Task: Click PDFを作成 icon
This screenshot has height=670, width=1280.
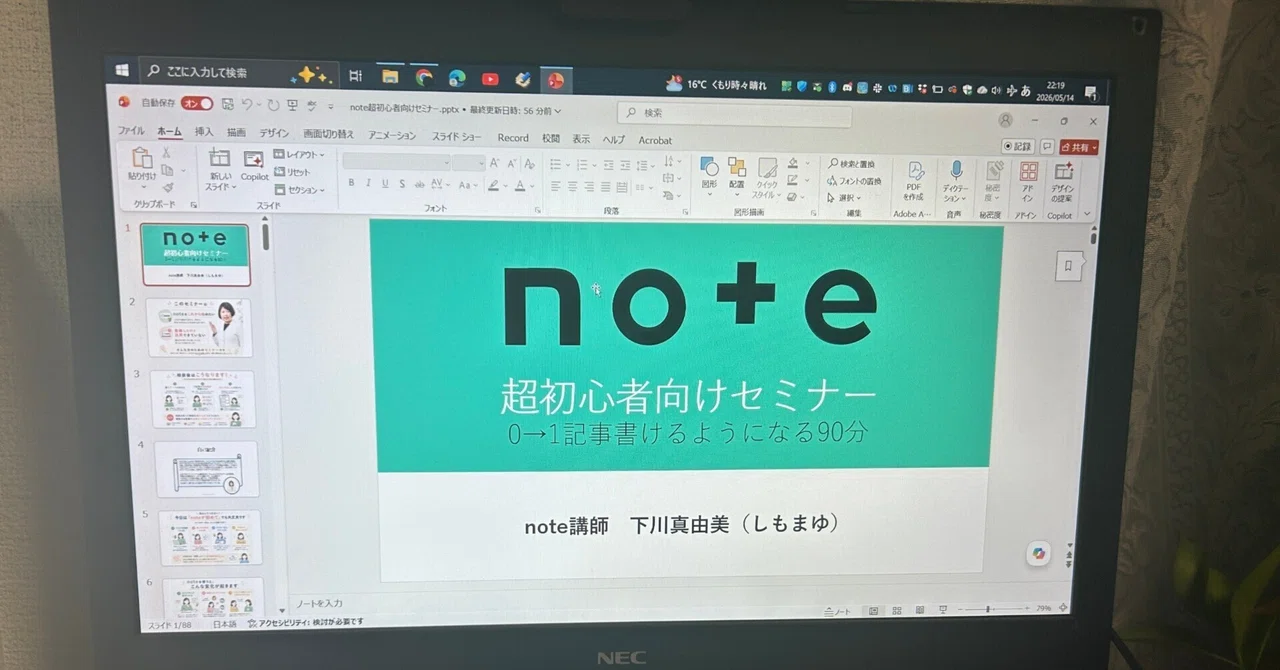Action: 914,180
